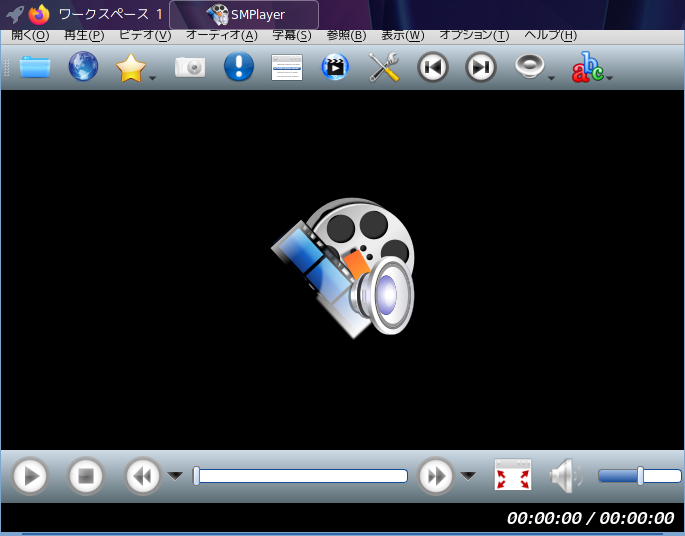
Task: Open the 字幕(S) menu
Action: tap(292, 35)
